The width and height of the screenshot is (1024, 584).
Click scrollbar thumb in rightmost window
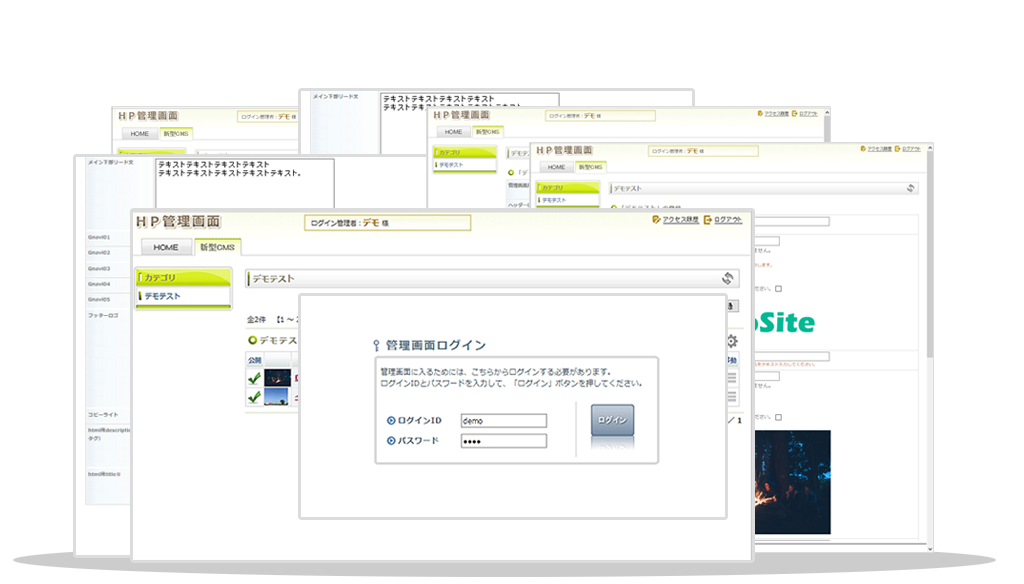tap(930, 255)
